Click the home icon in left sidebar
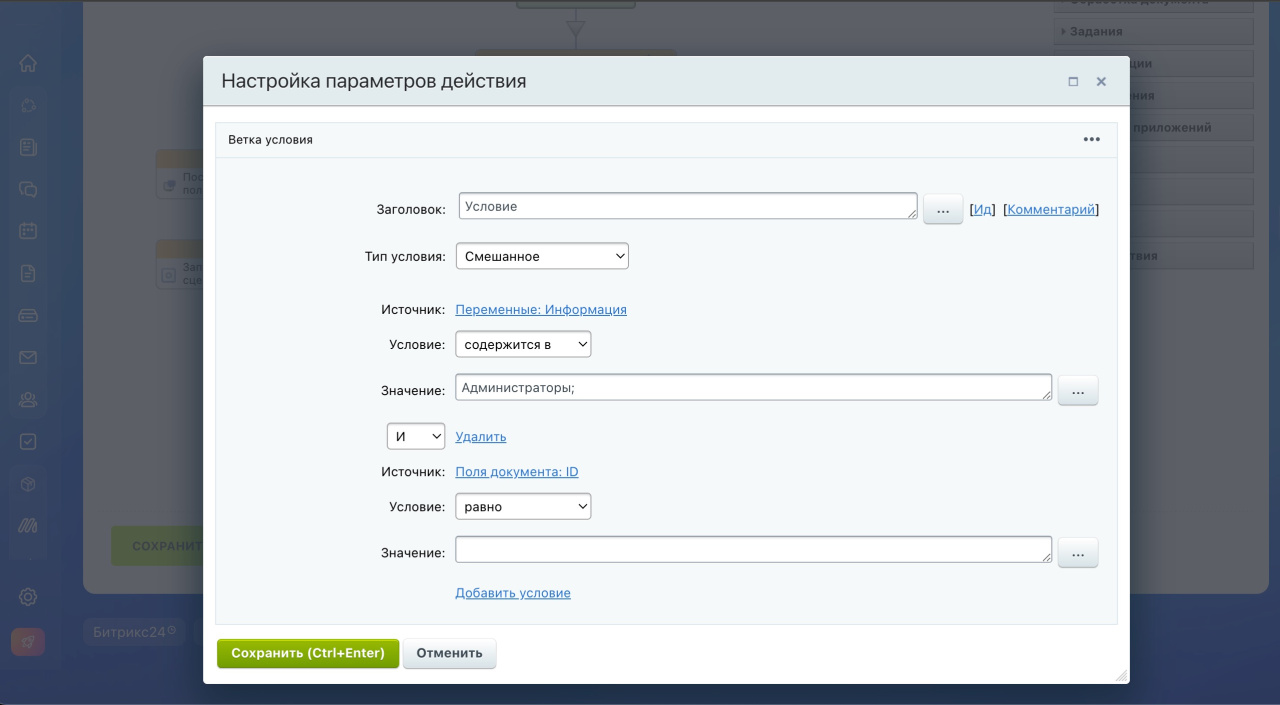Image resolution: width=1280 pixels, height=705 pixels. coord(28,63)
